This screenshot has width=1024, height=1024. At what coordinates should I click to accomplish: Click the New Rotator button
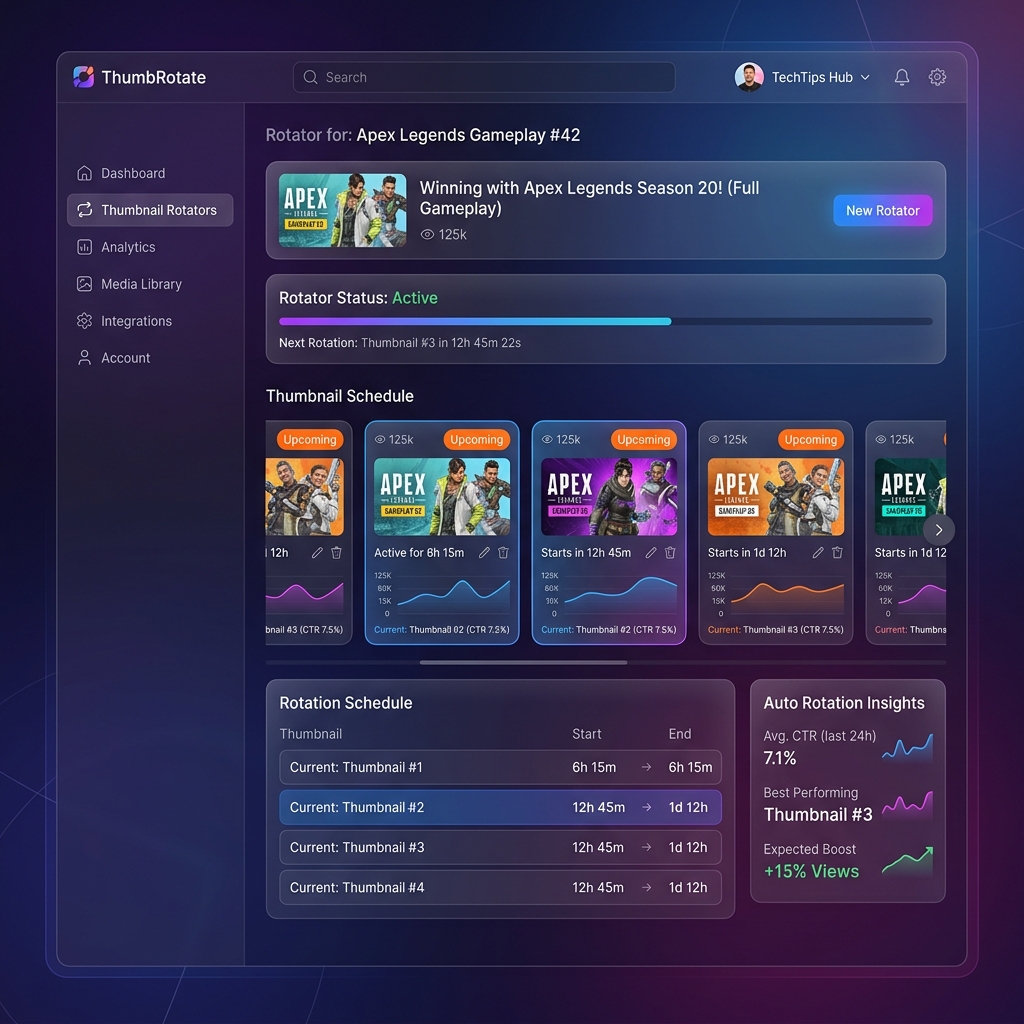pos(882,210)
